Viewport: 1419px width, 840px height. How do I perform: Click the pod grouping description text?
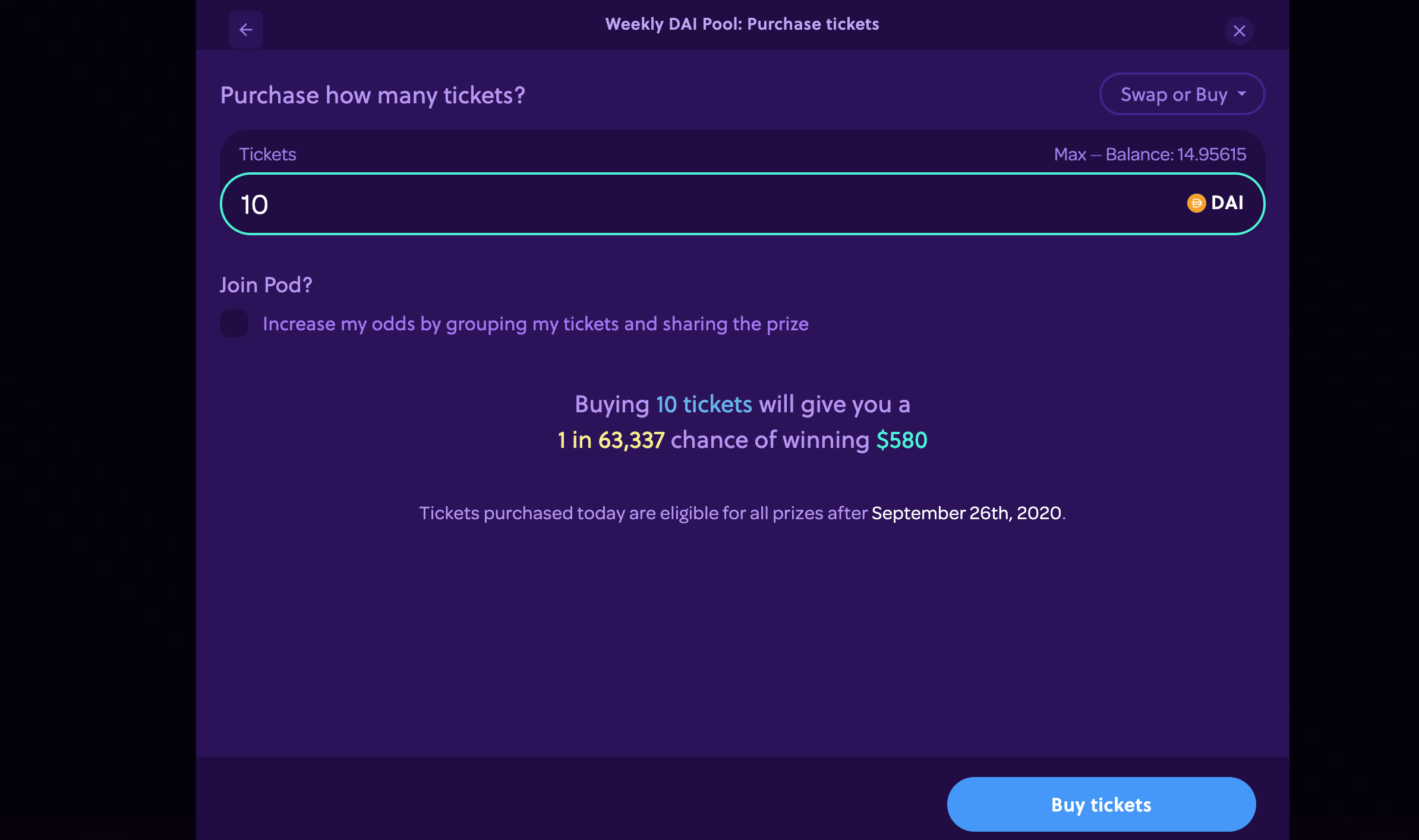tap(535, 324)
